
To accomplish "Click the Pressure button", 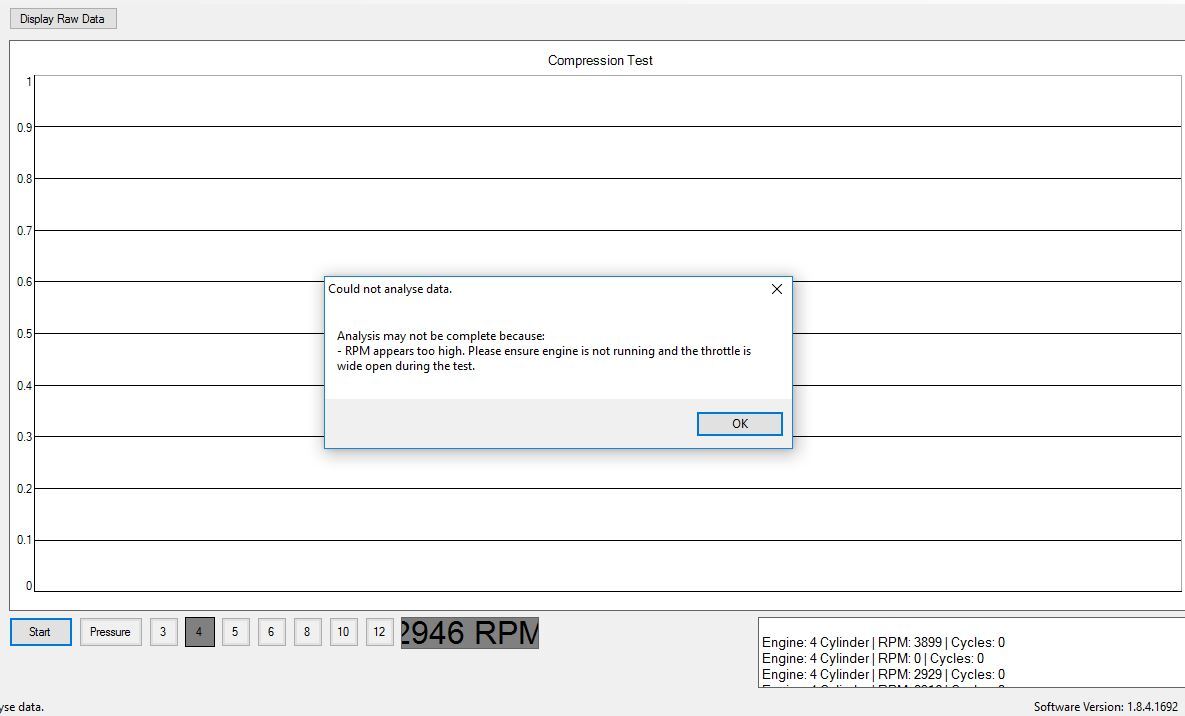I will click(x=110, y=632).
